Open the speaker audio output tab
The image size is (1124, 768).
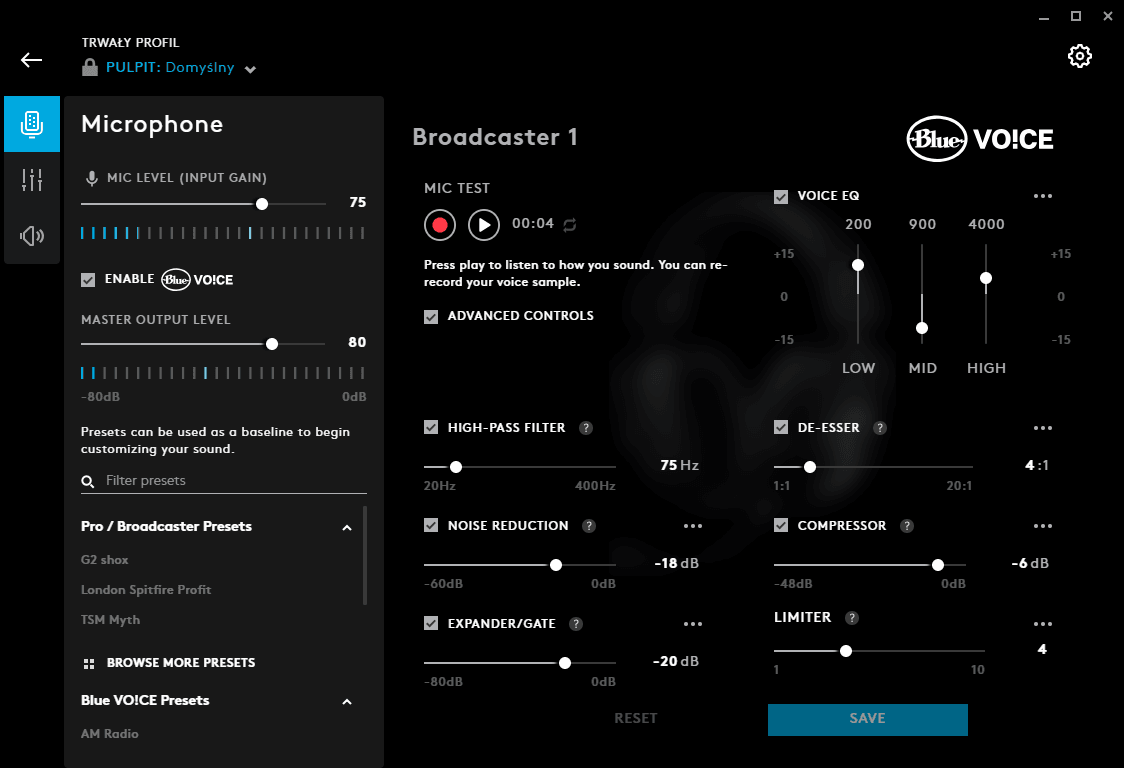tap(32, 235)
